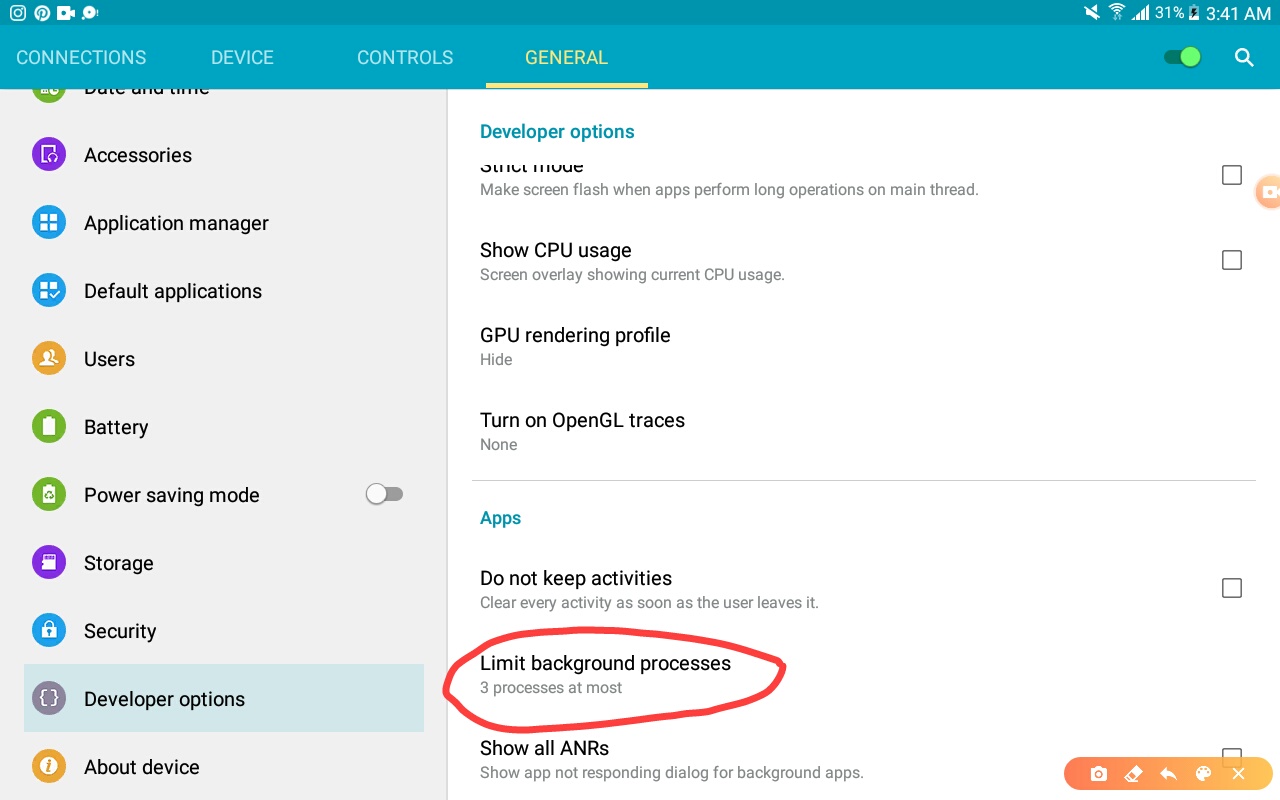Open GPU rendering profile options
Image resolution: width=1280 pixels, height=800 pixels.
pos(864,346)
